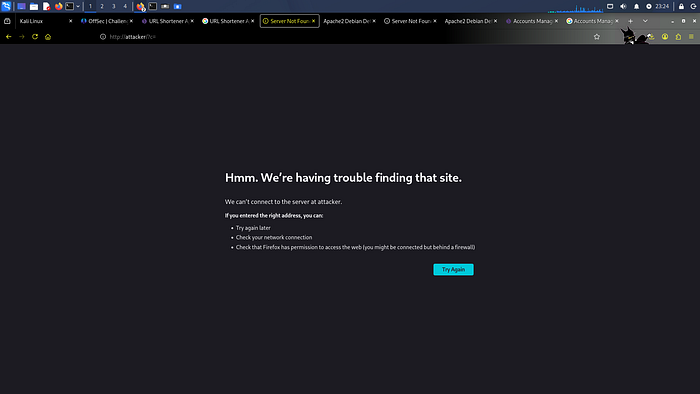
Task: Open a new tab with the plus button
Action: pyautogui.click(x=630, y=21)
